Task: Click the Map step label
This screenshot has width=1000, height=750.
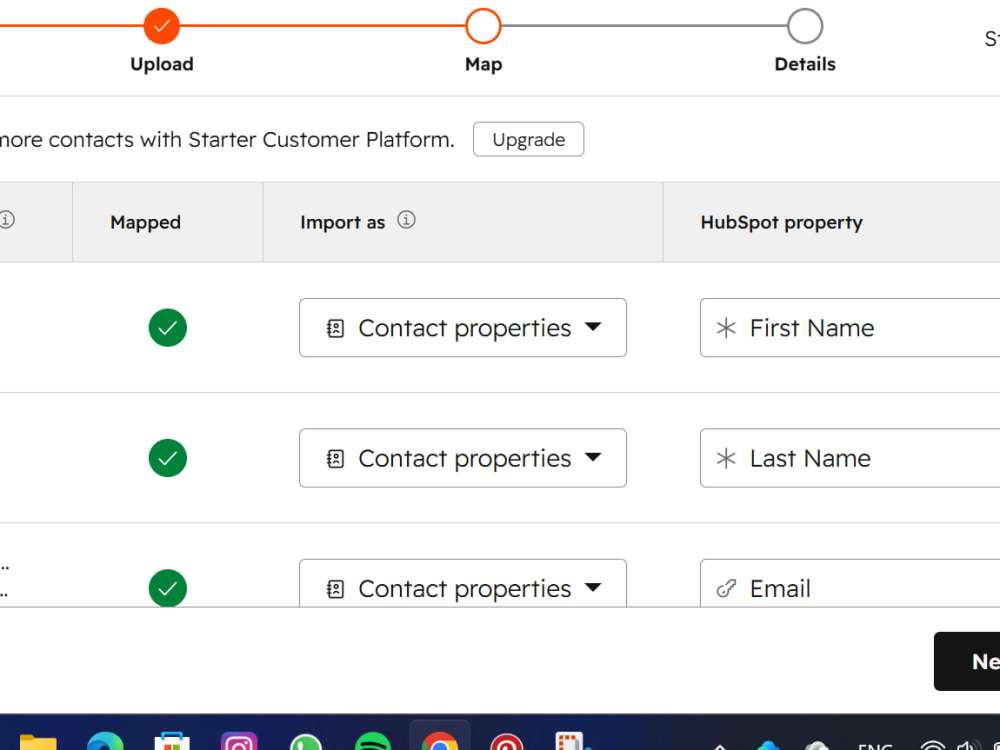Action: point(483,64)
